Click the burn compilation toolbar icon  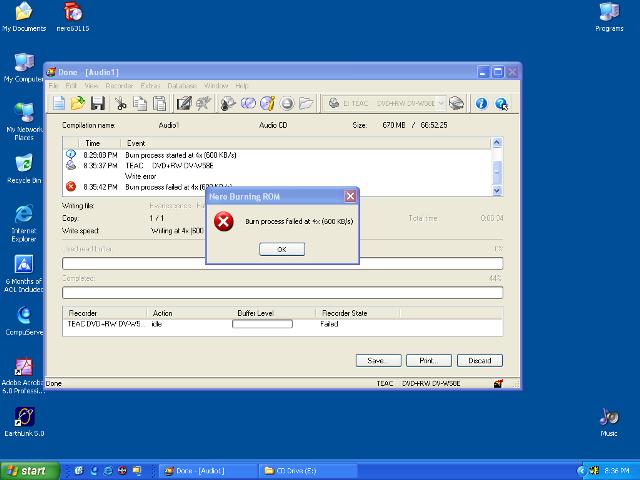pos(203,103)
